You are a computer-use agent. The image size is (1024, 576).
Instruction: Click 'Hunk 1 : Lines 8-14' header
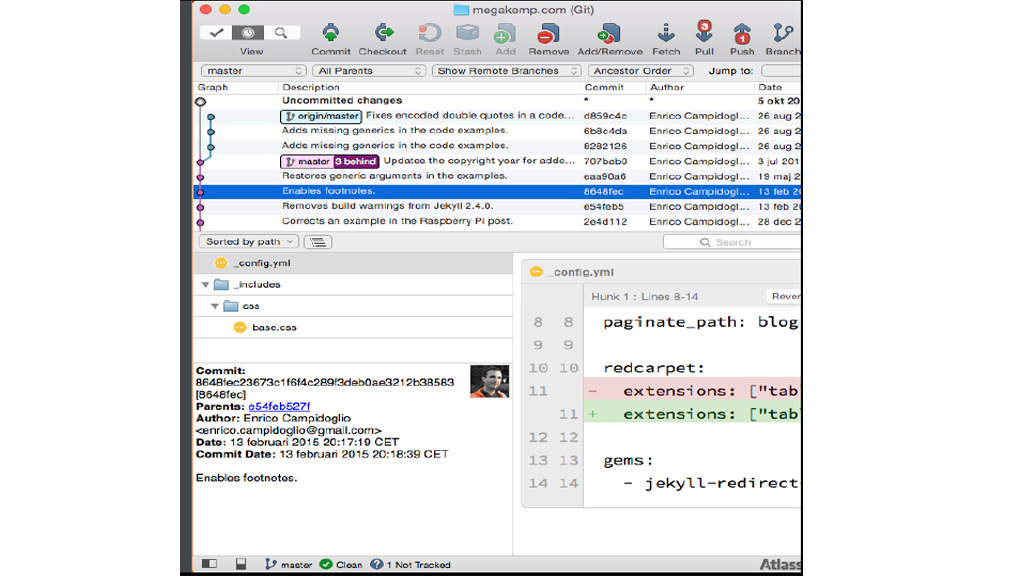click(645, 296)
